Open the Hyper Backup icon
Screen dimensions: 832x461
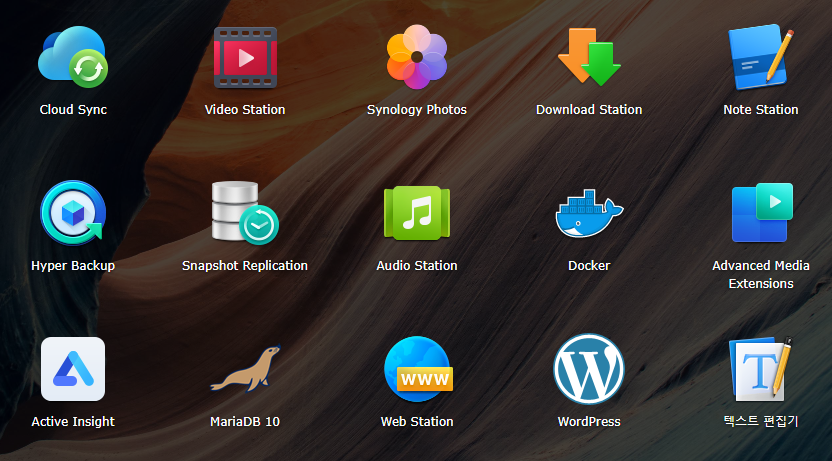tap(73, 213)
